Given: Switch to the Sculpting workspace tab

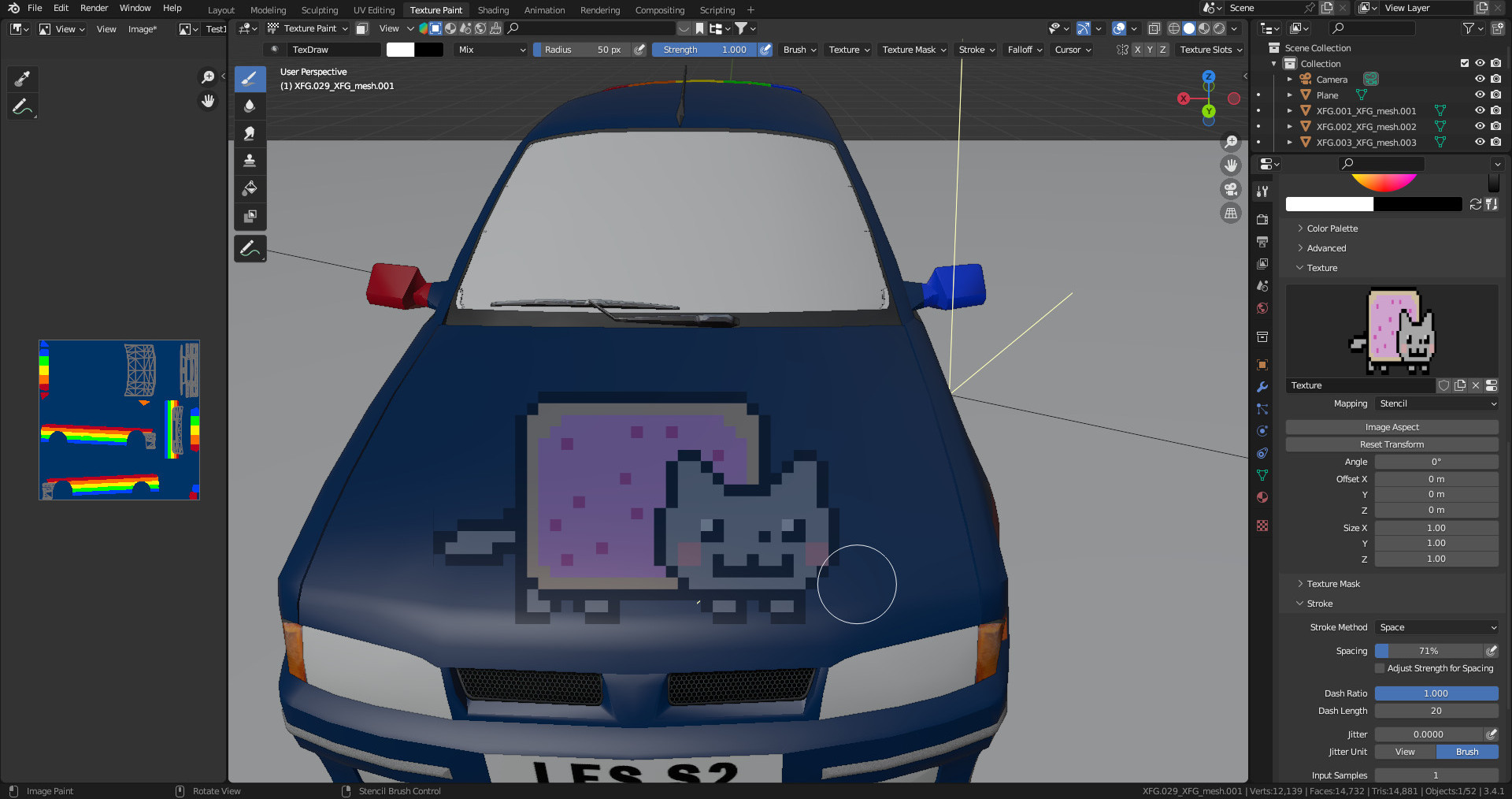Looking at the screenshot, I should [x=320, y=10].
